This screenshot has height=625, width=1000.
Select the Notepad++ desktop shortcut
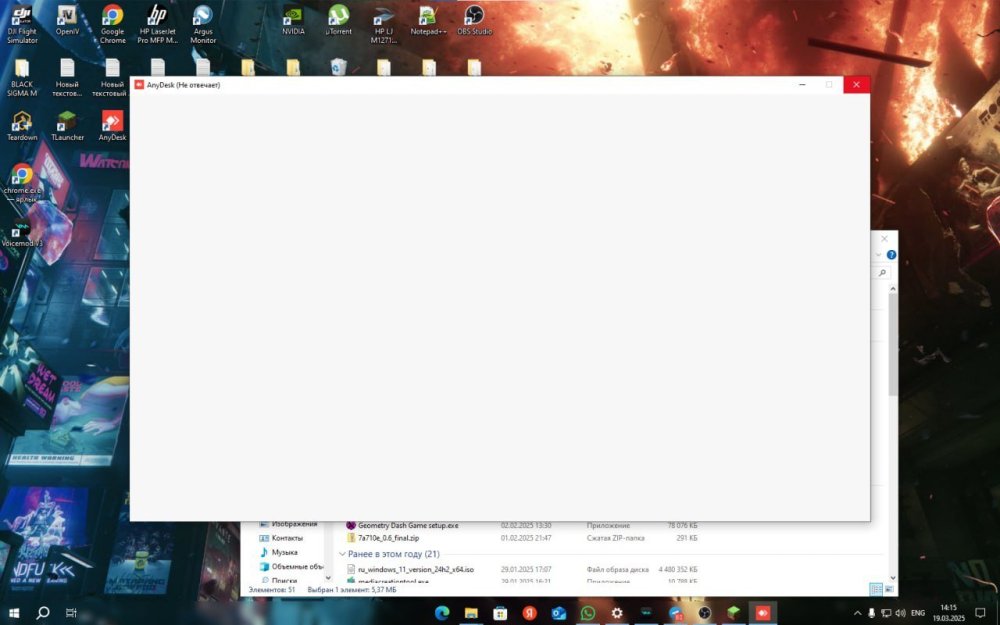point(429,20)
